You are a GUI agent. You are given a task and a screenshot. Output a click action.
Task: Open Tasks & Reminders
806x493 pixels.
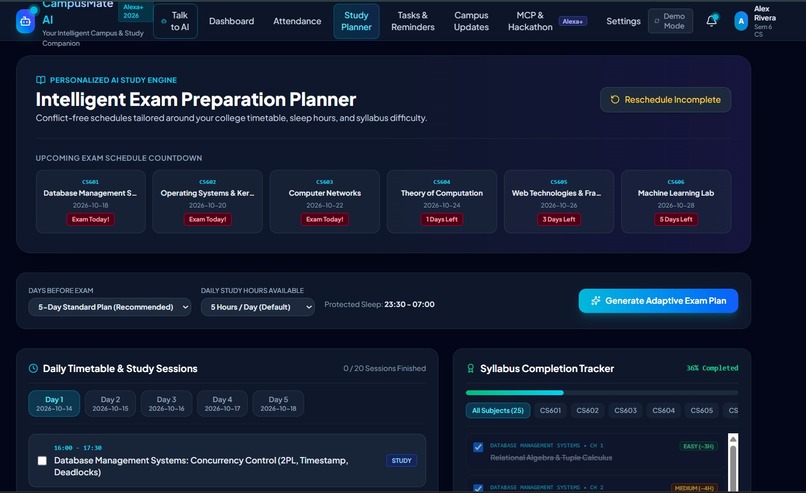coord(413,21)
